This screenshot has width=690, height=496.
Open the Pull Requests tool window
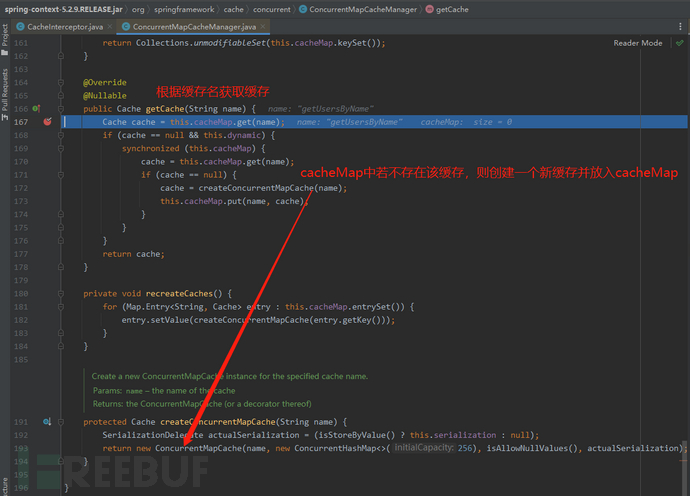(5, 95)
